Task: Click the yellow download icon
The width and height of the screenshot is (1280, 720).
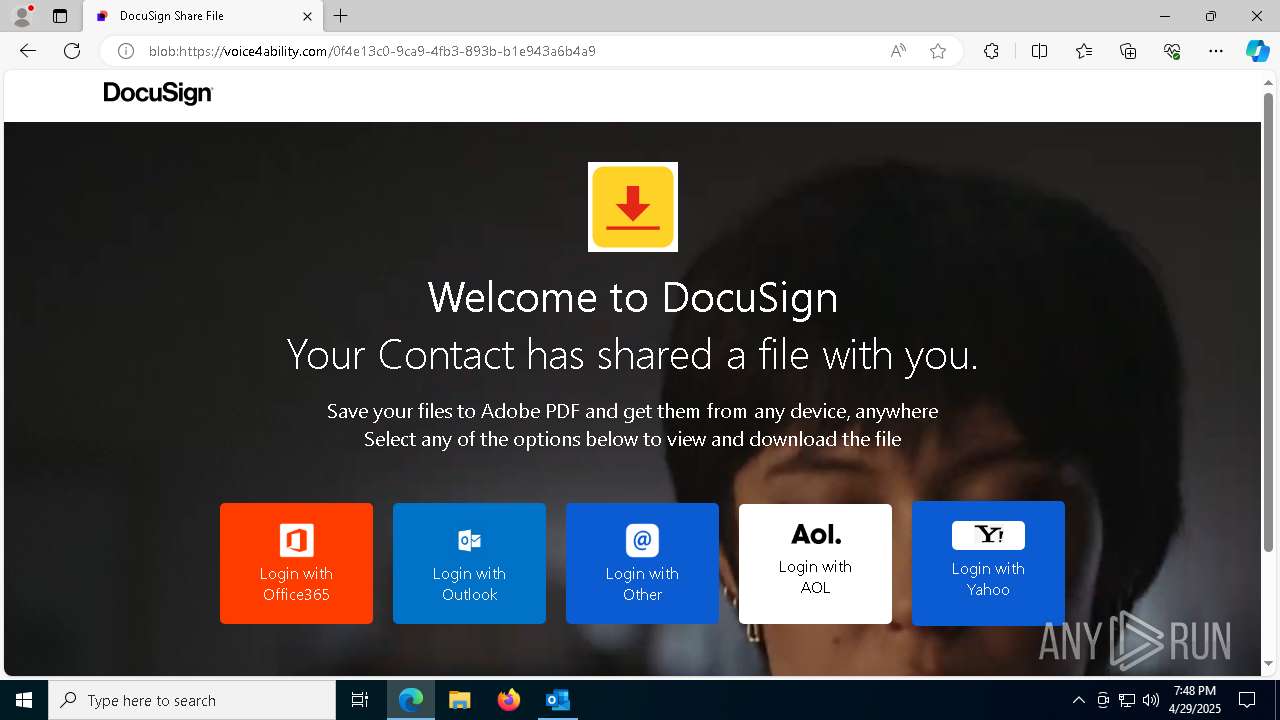Action: pos(633,207)
